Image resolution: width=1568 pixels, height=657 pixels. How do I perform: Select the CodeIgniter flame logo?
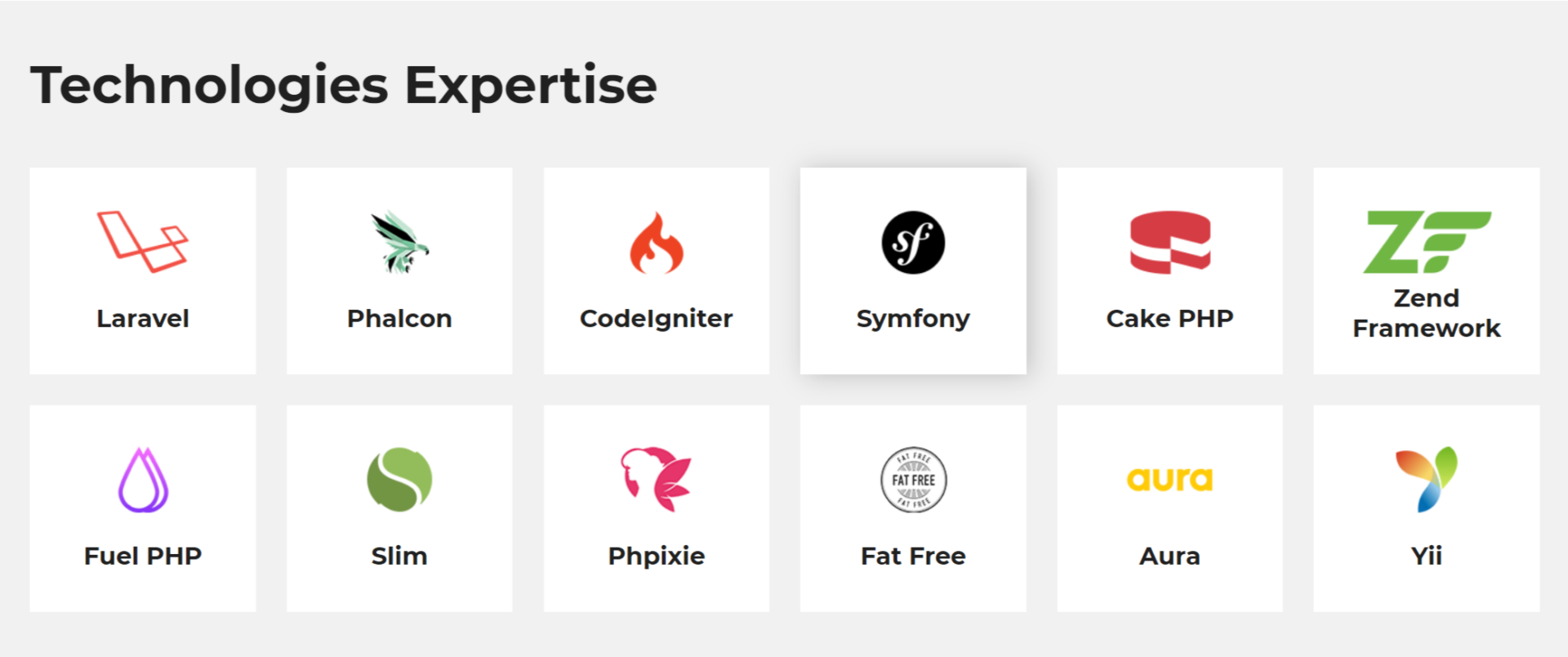[x=656, y=241]
